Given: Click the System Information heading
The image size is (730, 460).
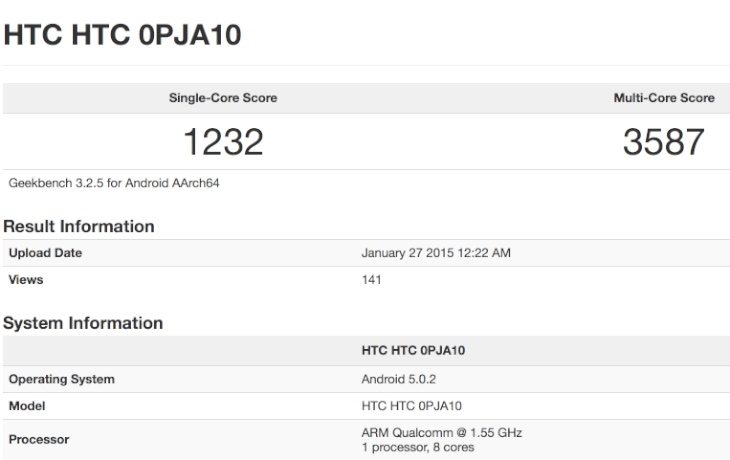Looking at the screenshot, I should click(x=83, y=323).
